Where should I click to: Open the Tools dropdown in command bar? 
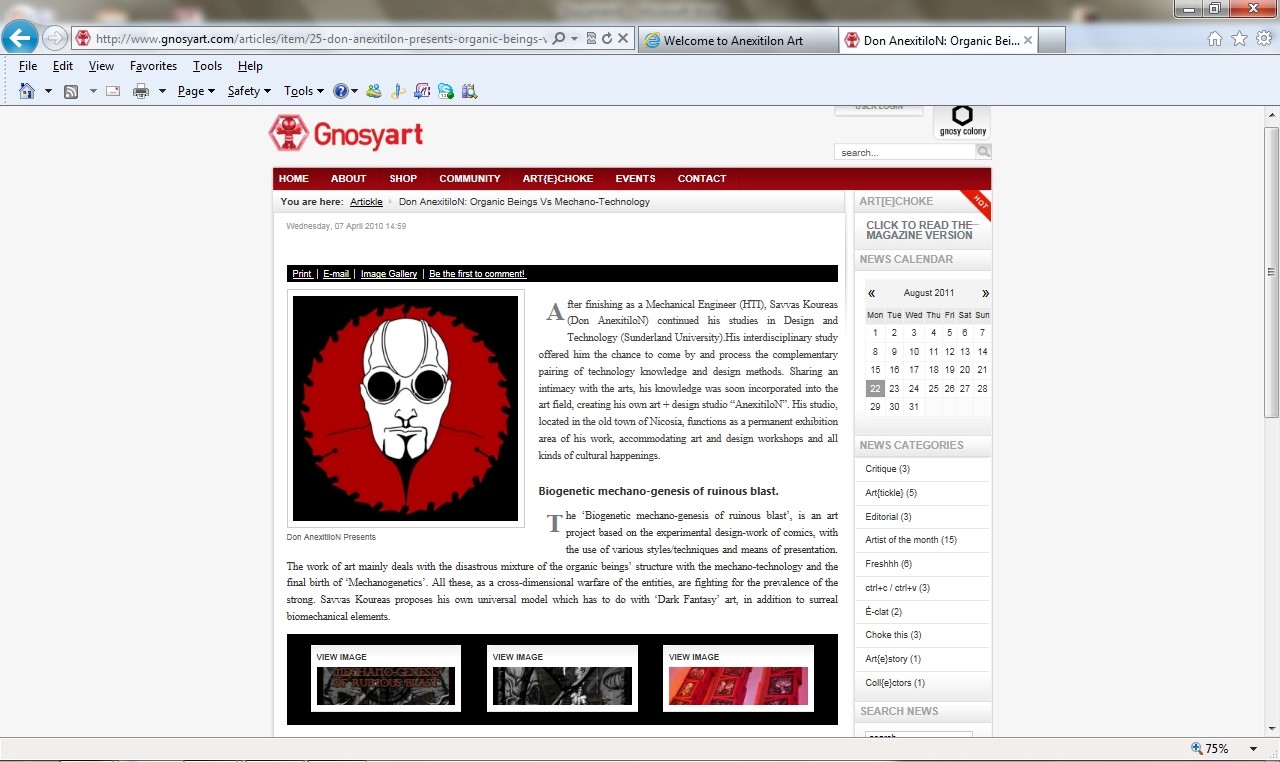(x=304, y=91)
